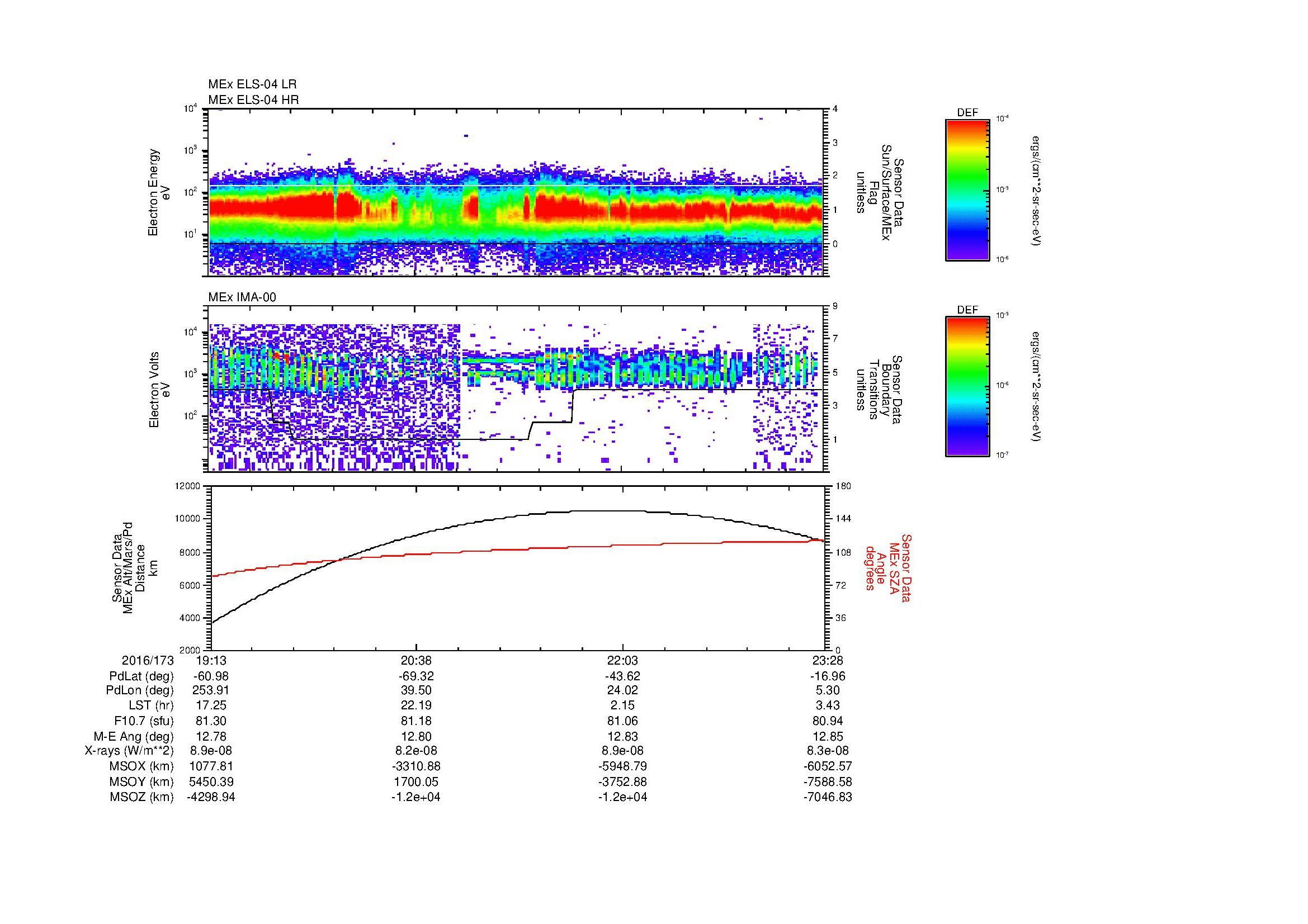Click the MSOX value 1077.81
Image resolution: width=1308 pixels, height=924 pixels.
click(211, 767)
